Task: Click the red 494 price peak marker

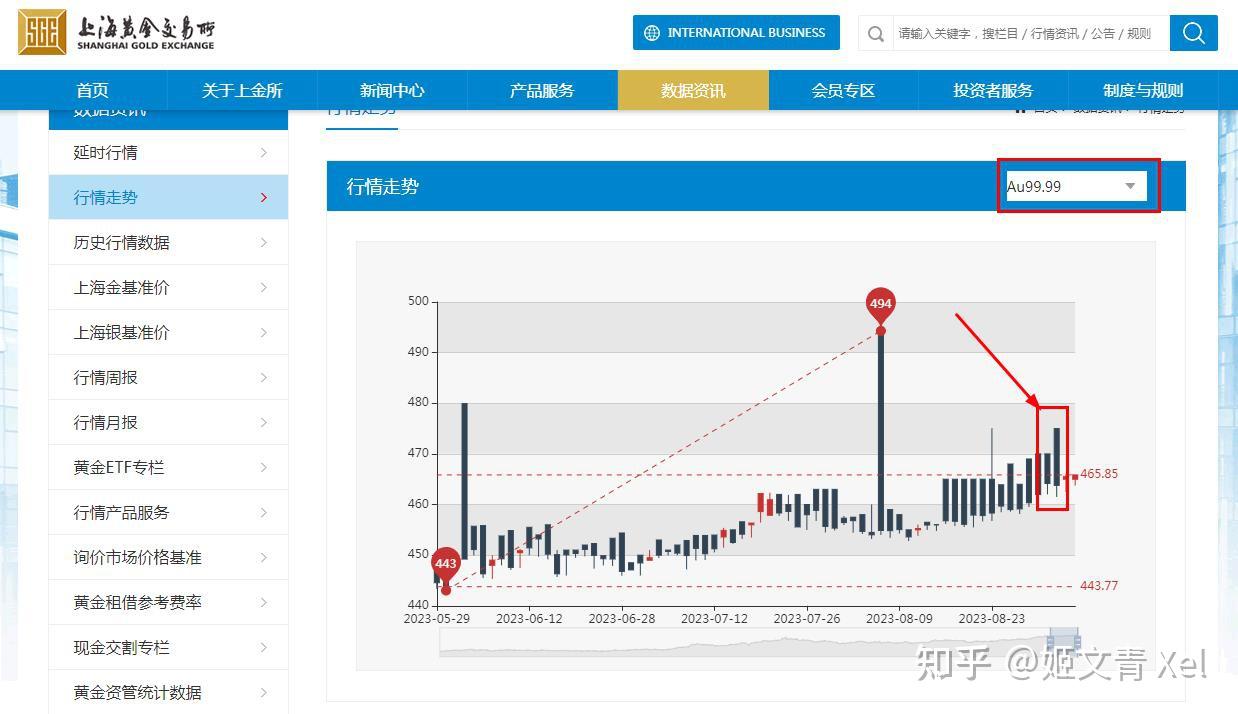Action: pos(879,303)
